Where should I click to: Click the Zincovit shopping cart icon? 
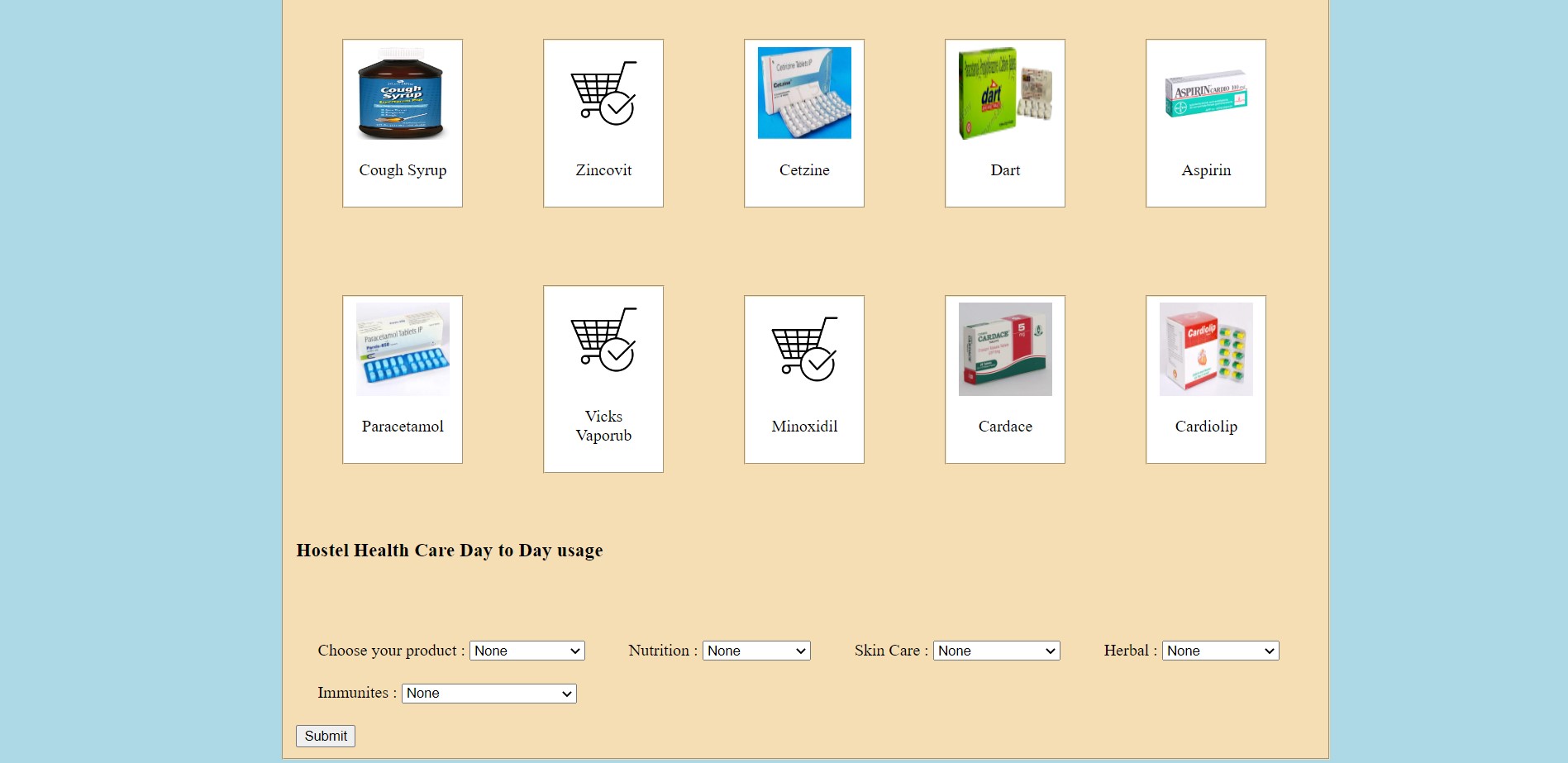click(603, 93)
